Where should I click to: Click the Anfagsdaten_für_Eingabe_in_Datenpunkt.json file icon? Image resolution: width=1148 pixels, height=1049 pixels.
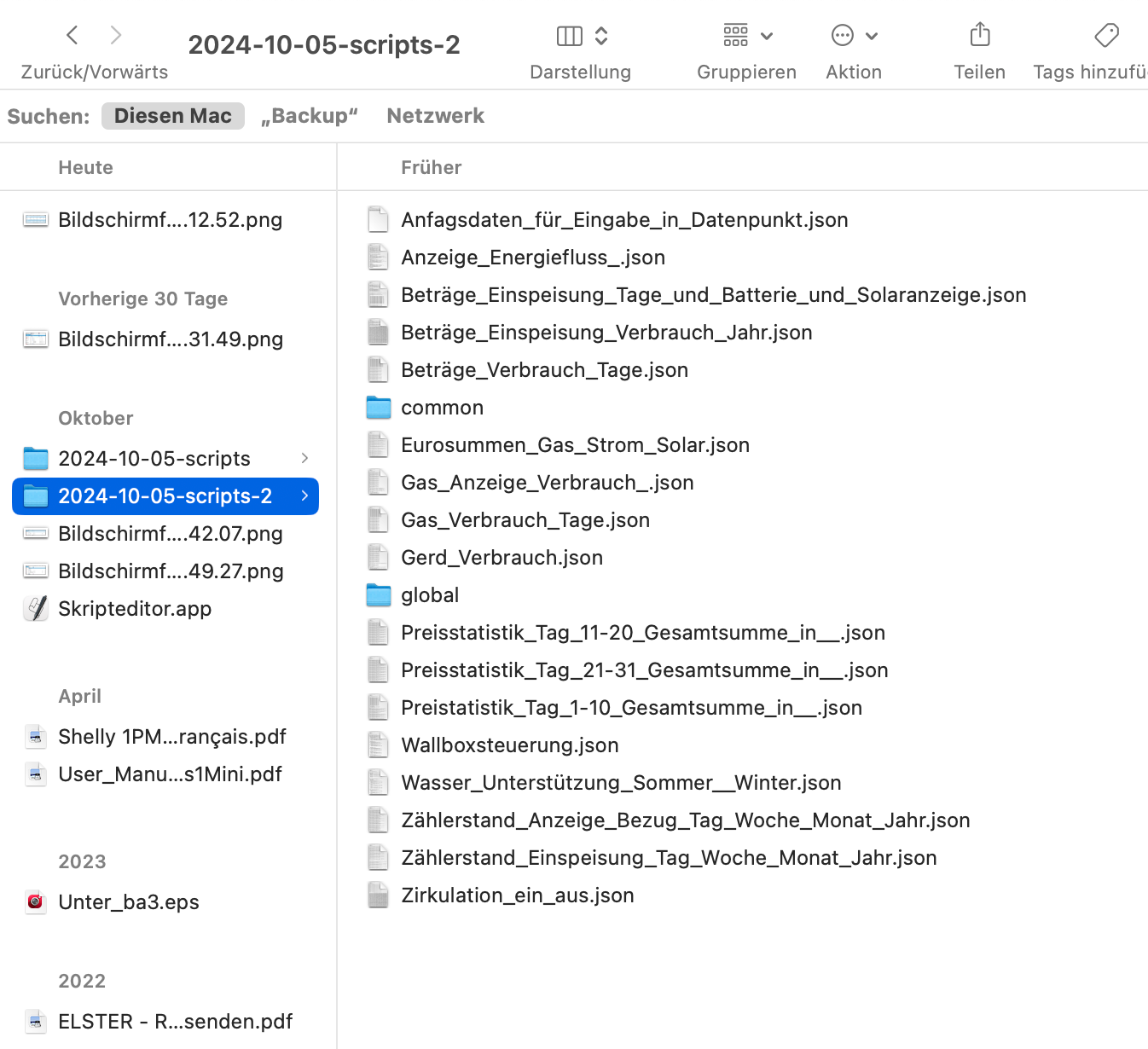tap(378, 220)
